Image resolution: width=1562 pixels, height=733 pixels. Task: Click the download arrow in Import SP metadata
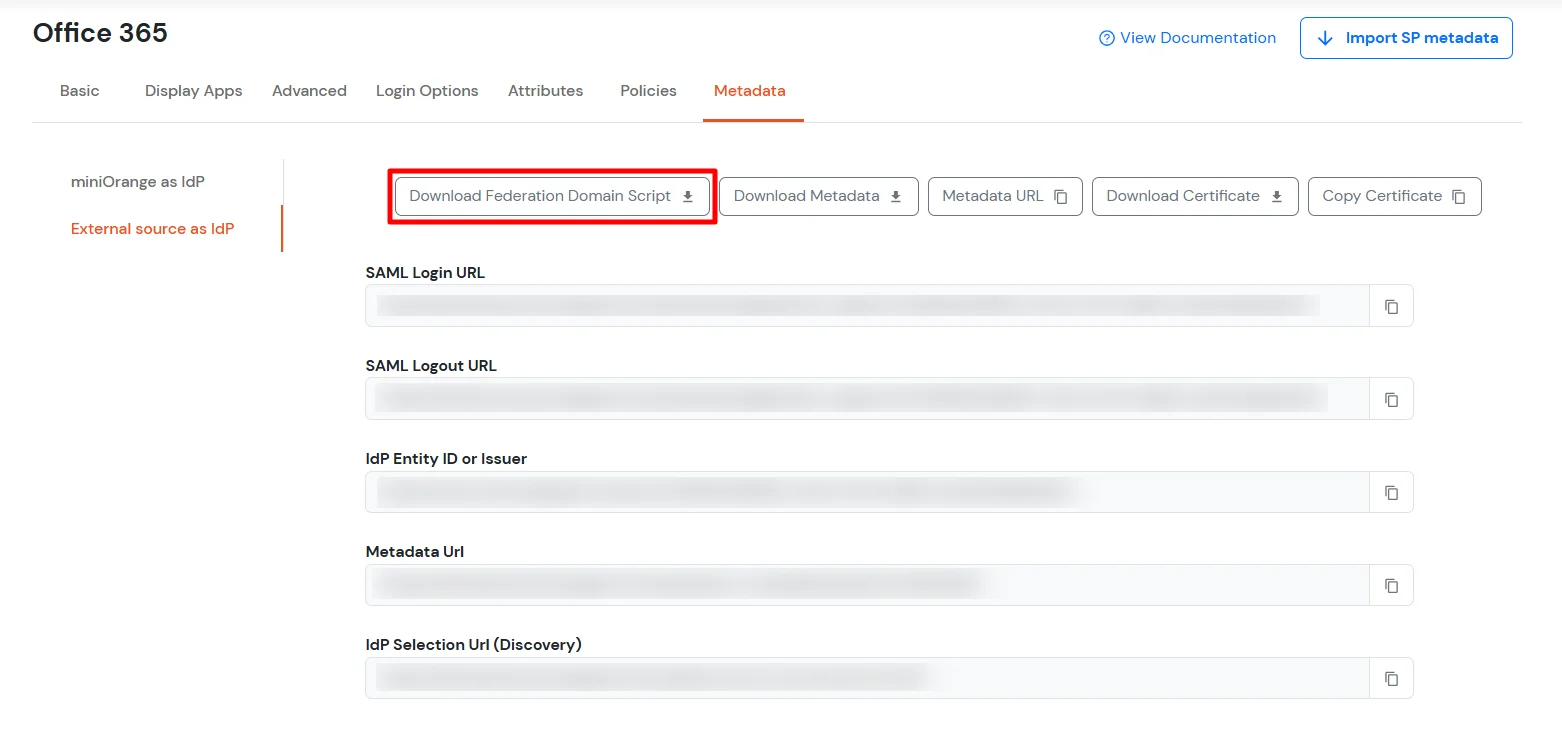click(1324, 37)
